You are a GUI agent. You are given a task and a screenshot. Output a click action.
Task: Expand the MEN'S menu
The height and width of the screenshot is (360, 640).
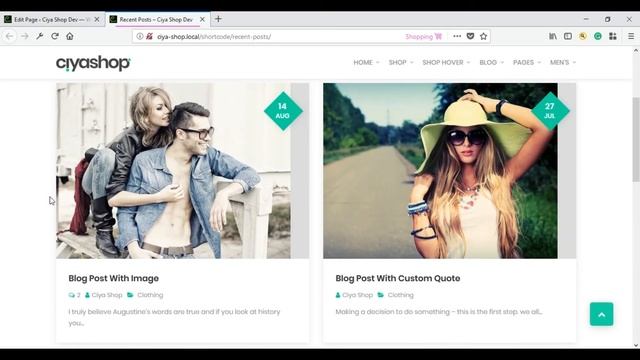[563, 62]
